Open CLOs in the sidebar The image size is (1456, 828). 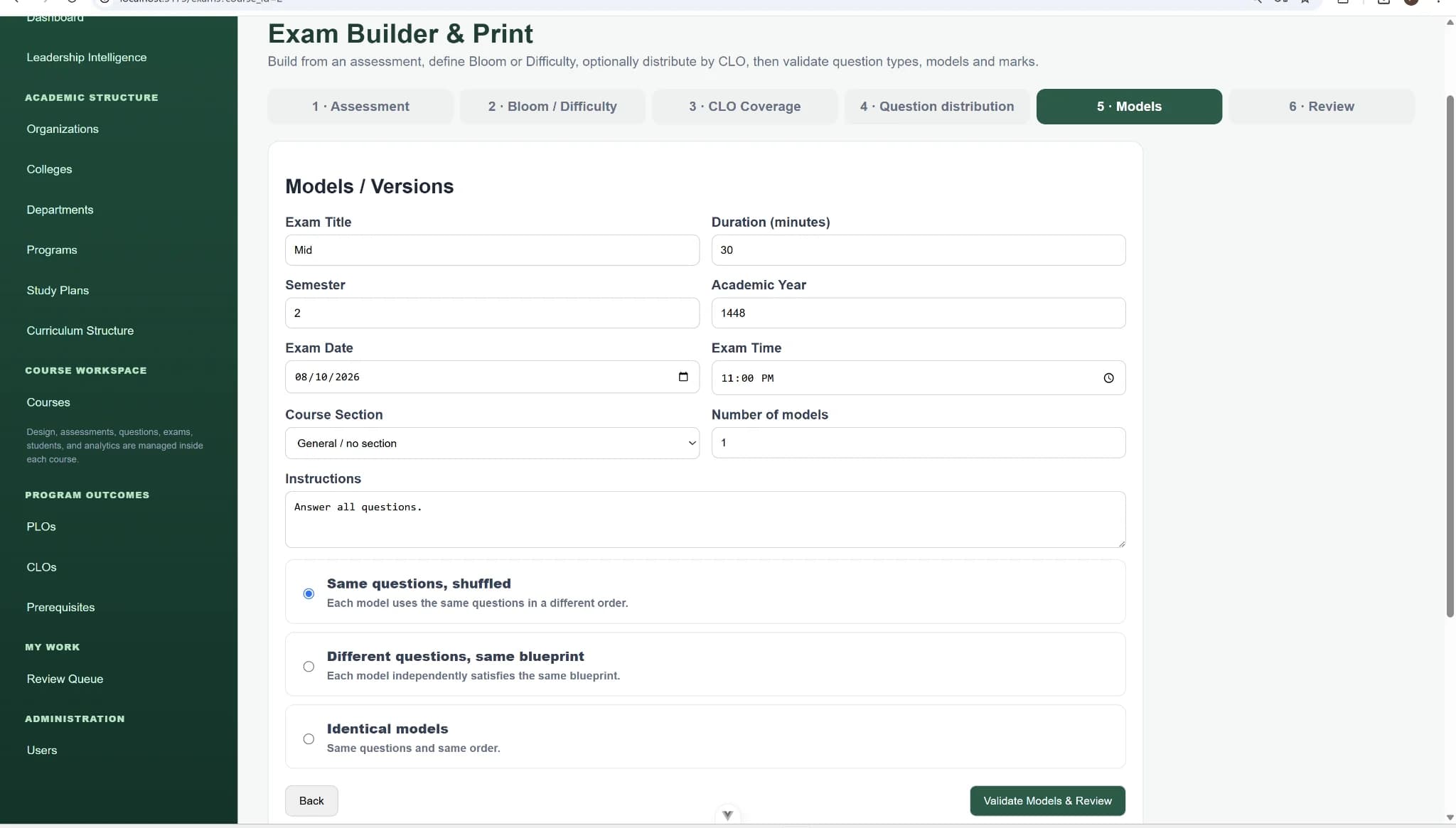point(41,567)
